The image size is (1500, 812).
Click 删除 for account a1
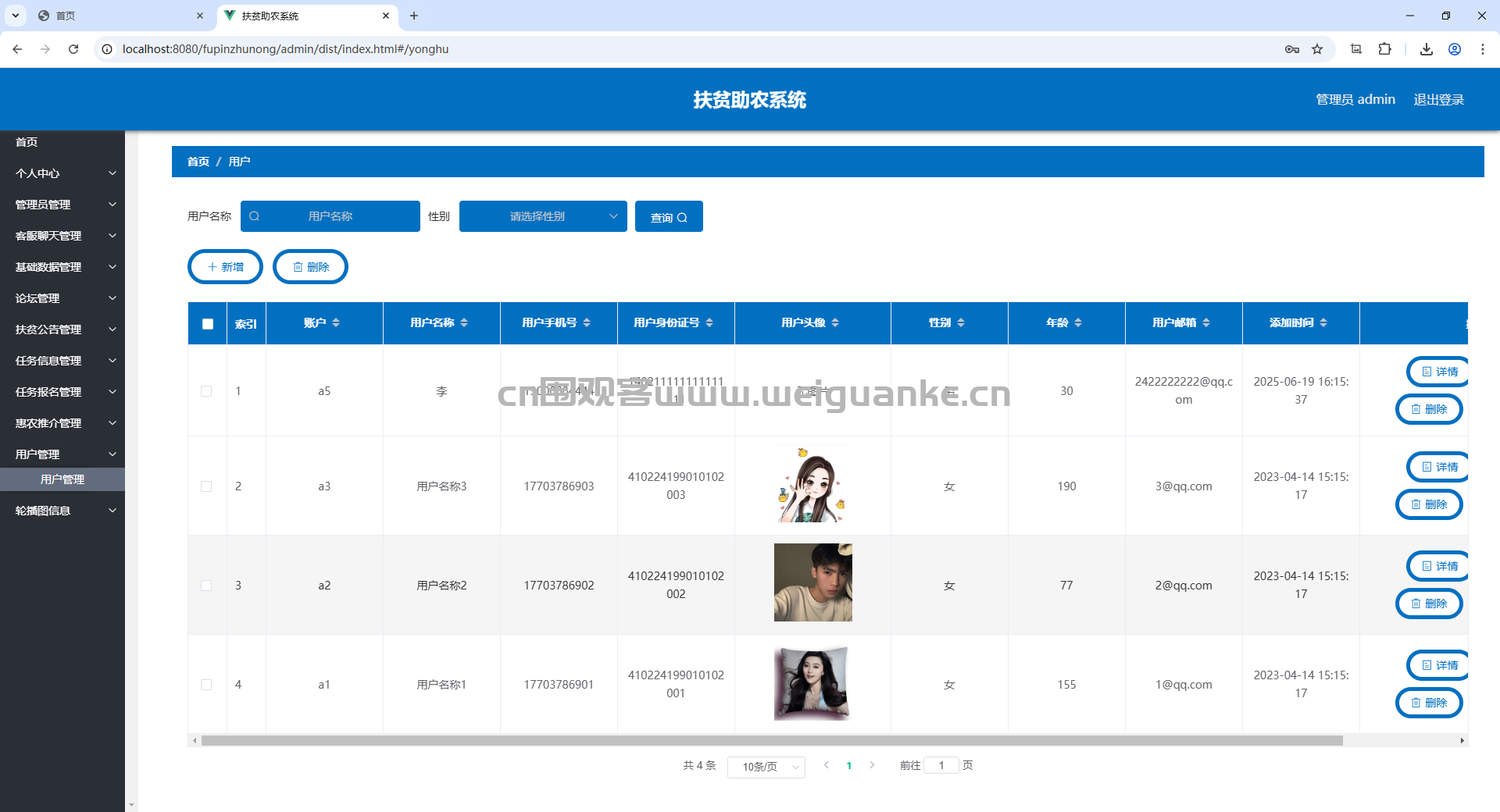[x=1429, y=703]
